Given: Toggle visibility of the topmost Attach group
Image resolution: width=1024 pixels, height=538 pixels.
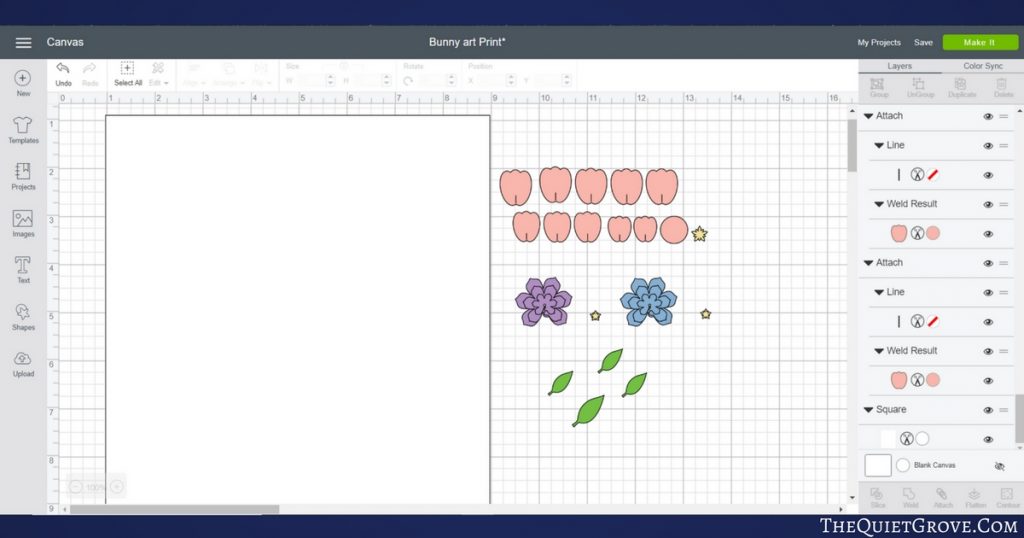Looking at the screenshot, I should tap(988, 116).
